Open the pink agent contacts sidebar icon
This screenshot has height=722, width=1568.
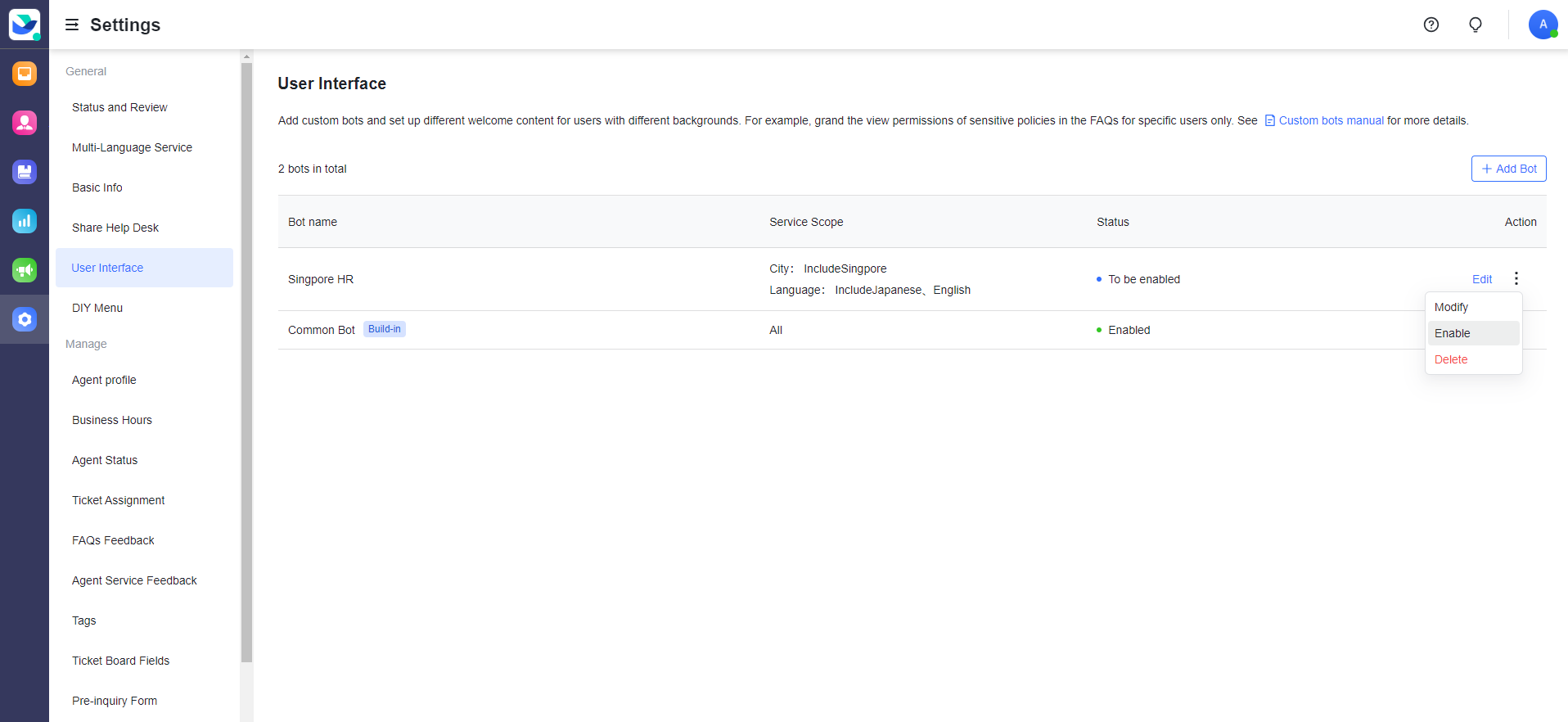click(25, 123)
